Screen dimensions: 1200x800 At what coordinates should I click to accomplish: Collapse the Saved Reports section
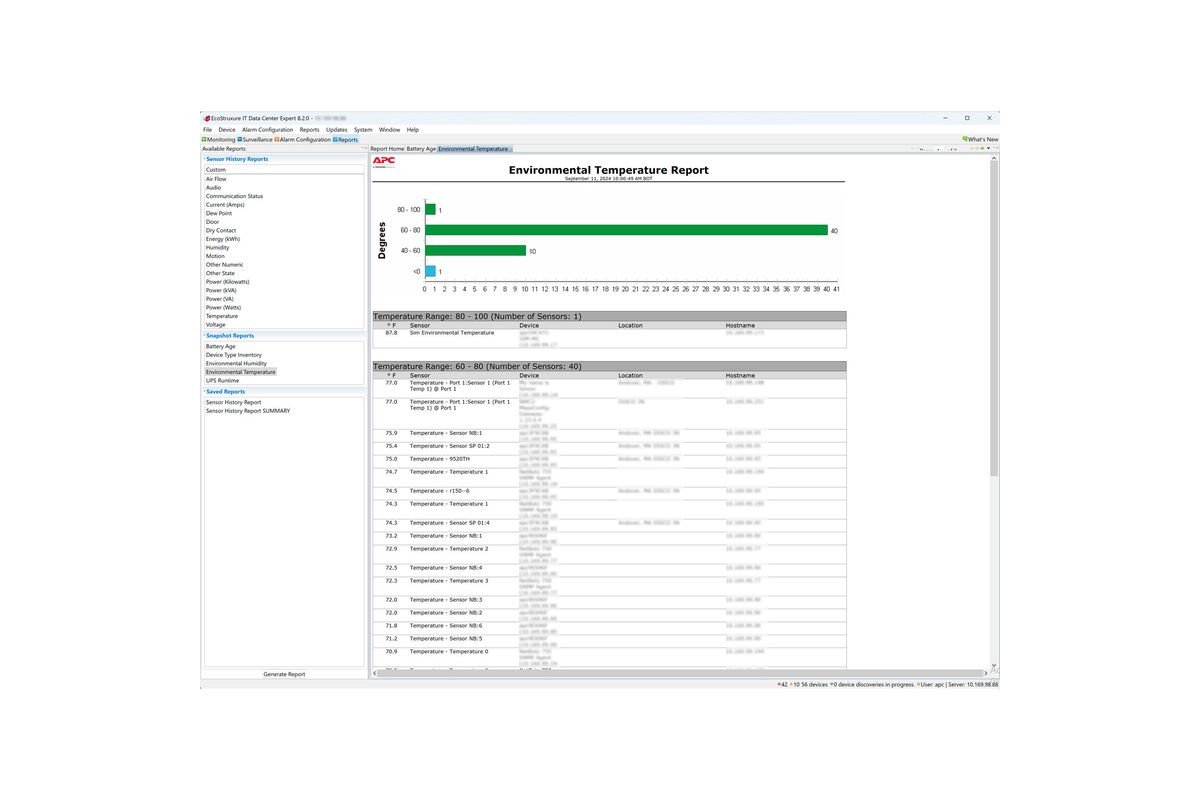coord(204,392)
